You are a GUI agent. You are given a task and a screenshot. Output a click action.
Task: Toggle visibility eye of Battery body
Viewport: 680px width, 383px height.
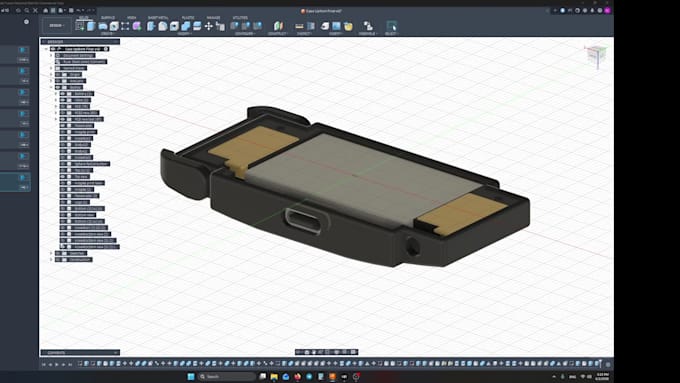click(63, 94)
